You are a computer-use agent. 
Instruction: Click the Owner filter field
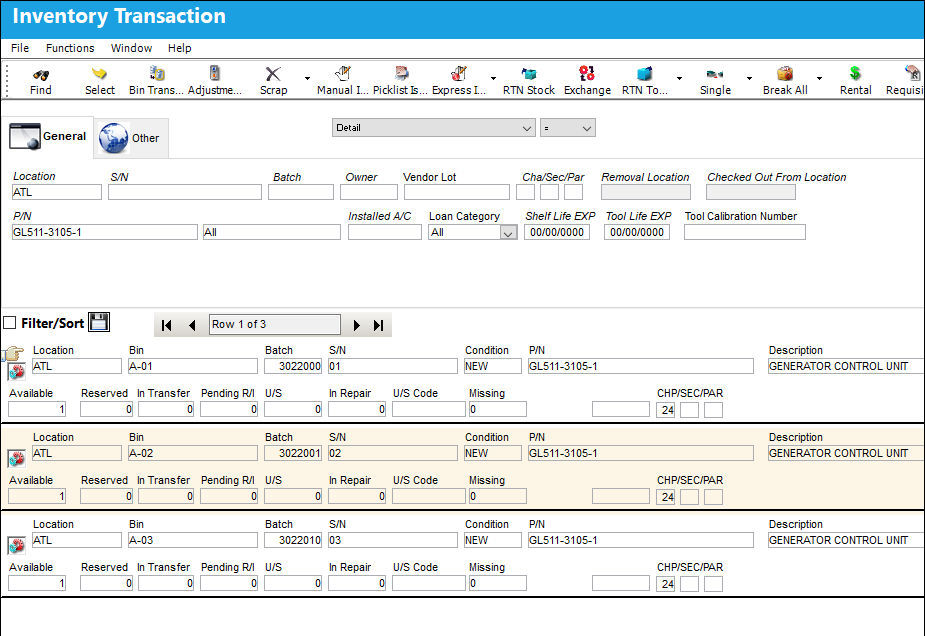[369, 192]
